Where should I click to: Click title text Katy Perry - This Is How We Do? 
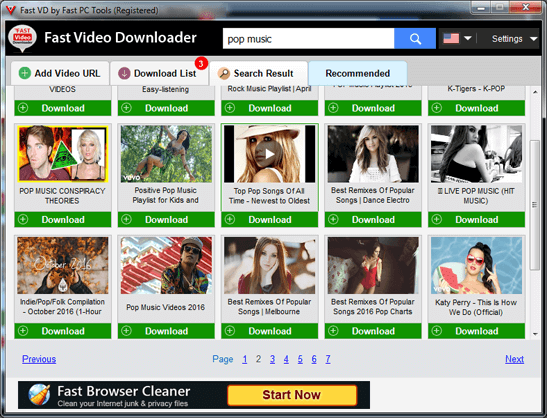click(x=476, y=307)
